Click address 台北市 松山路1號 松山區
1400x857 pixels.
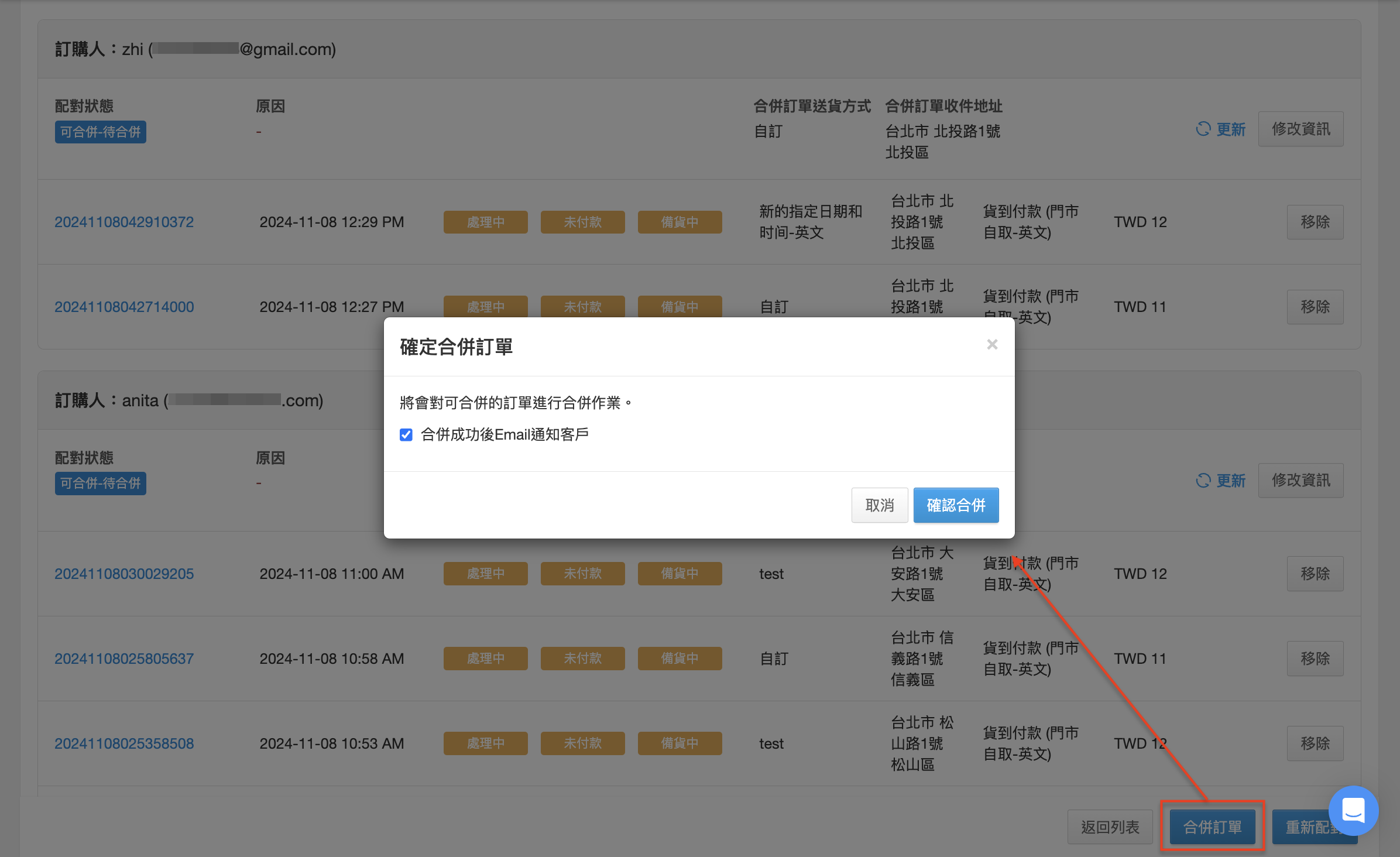(x=922, y=743)
